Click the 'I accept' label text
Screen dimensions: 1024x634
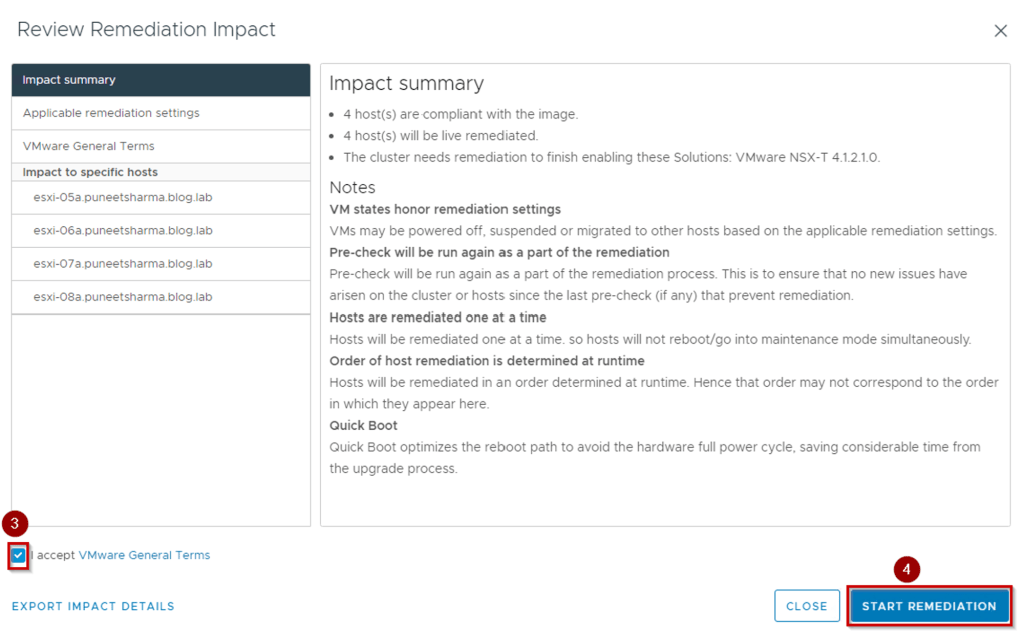point(54,555)
